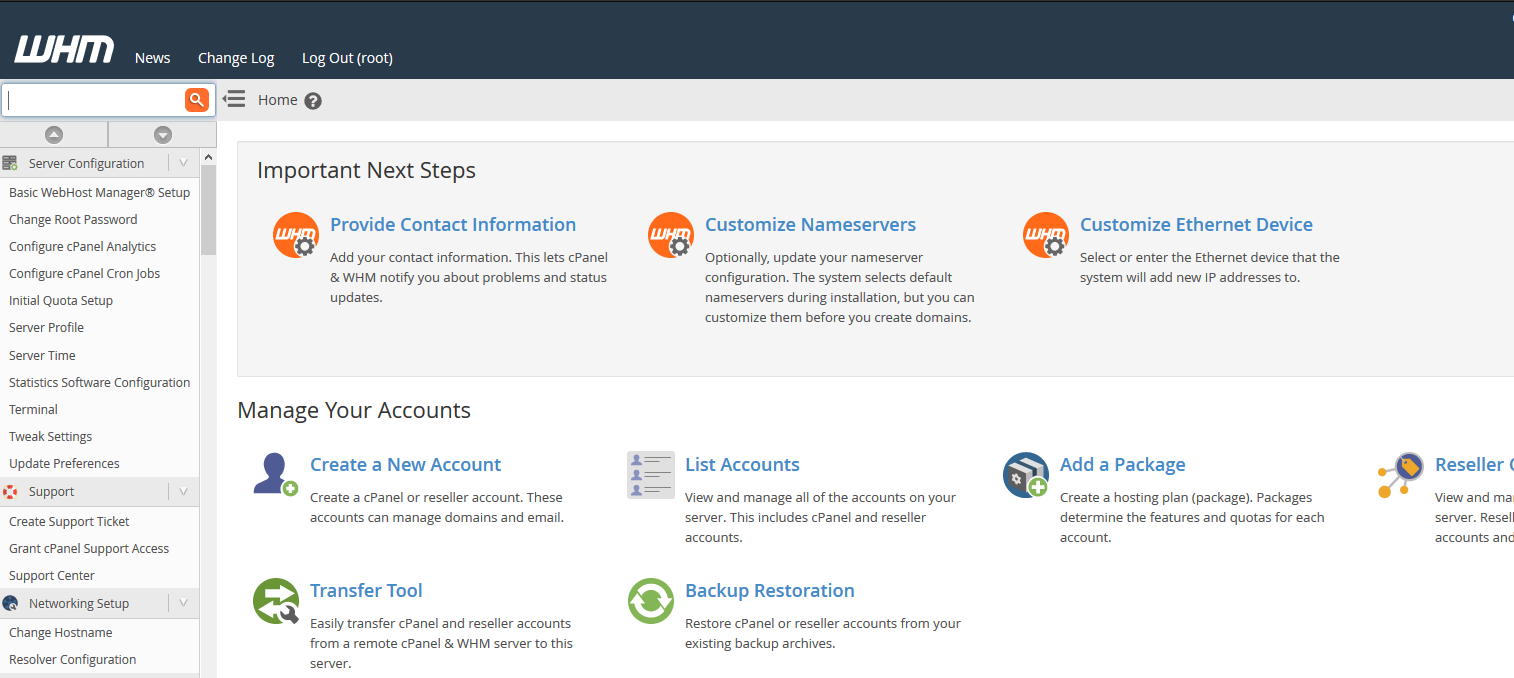This screenshot has width=1514, height=678.
Task: Open Support Center
Action: 52,575
